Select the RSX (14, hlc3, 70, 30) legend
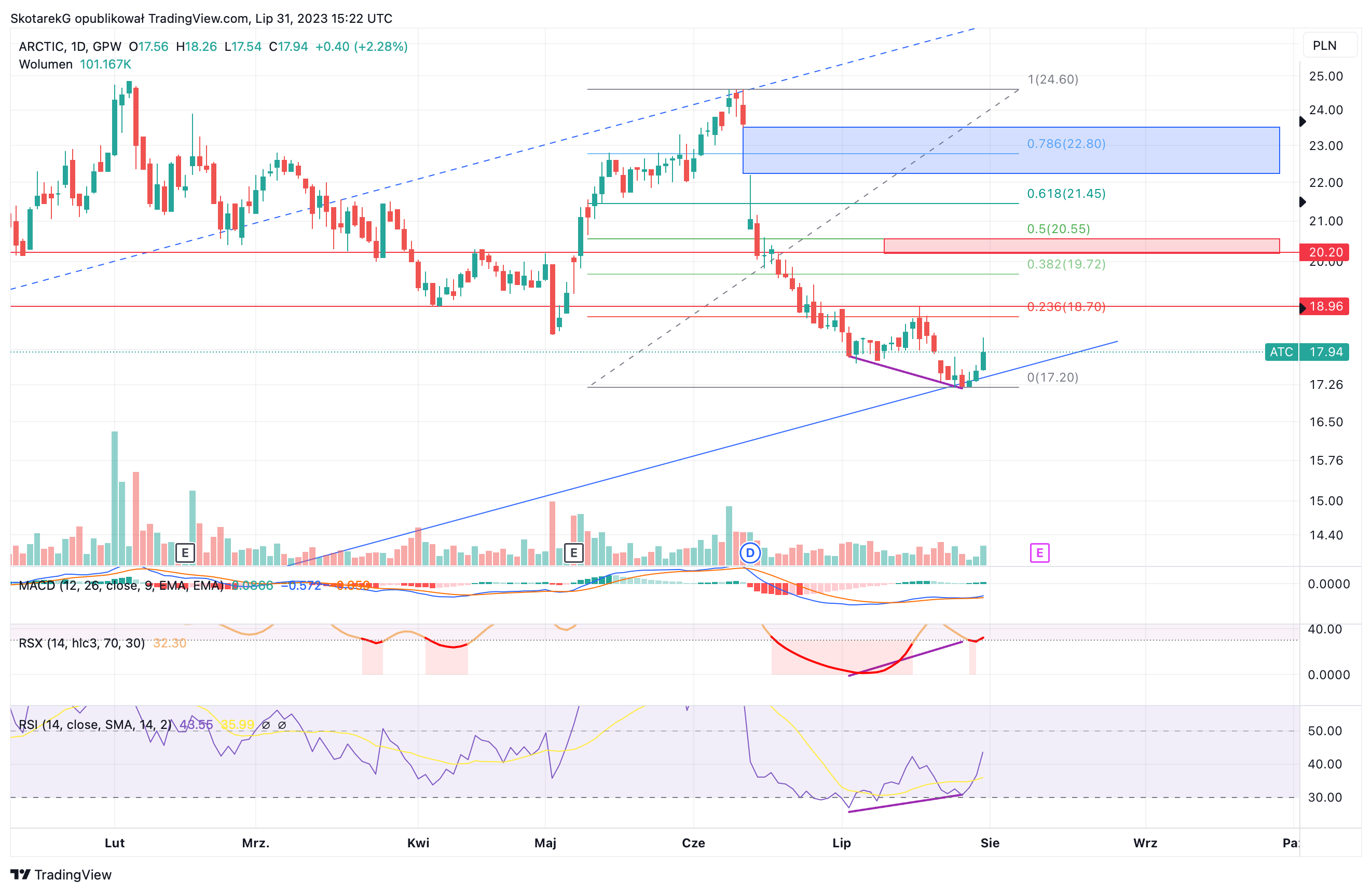This screenshot has width=1372, height=893. [x=81, y=643]
